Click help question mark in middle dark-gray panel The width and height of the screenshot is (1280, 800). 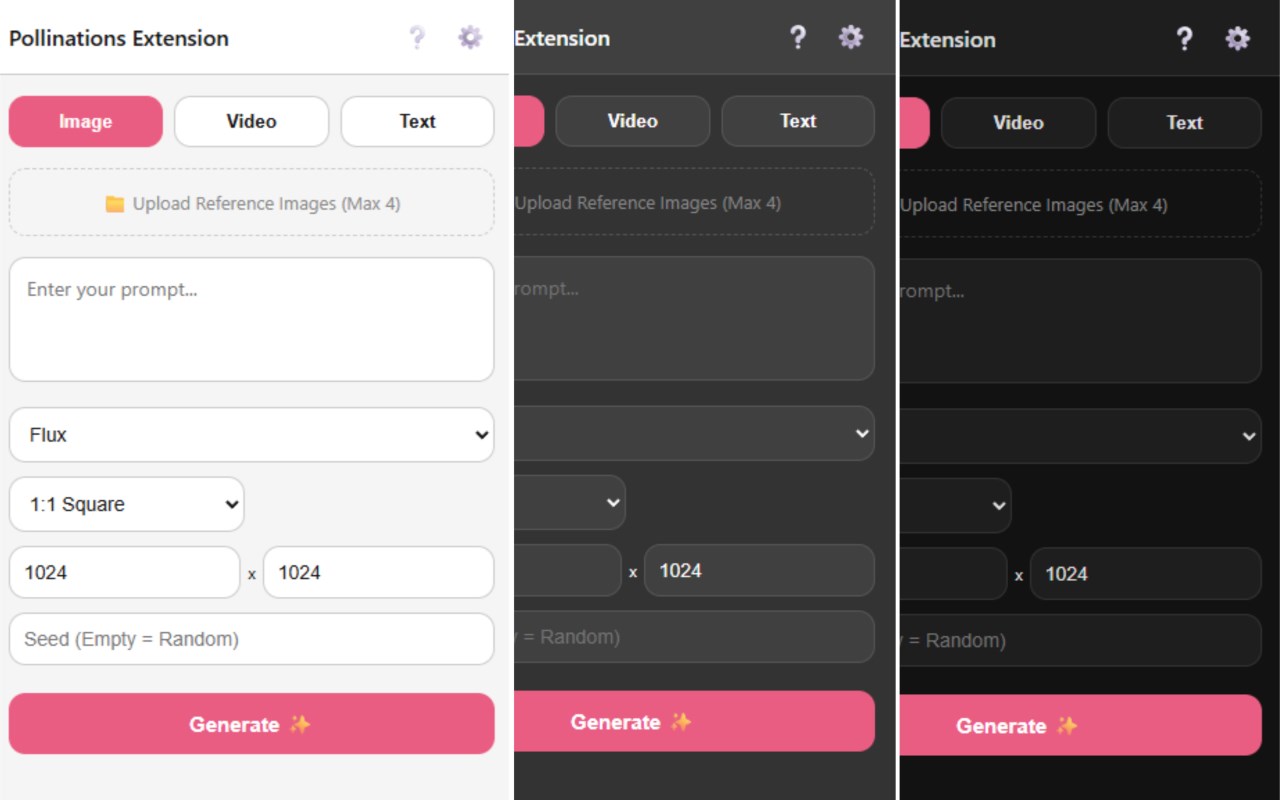[x=798, y=38]
